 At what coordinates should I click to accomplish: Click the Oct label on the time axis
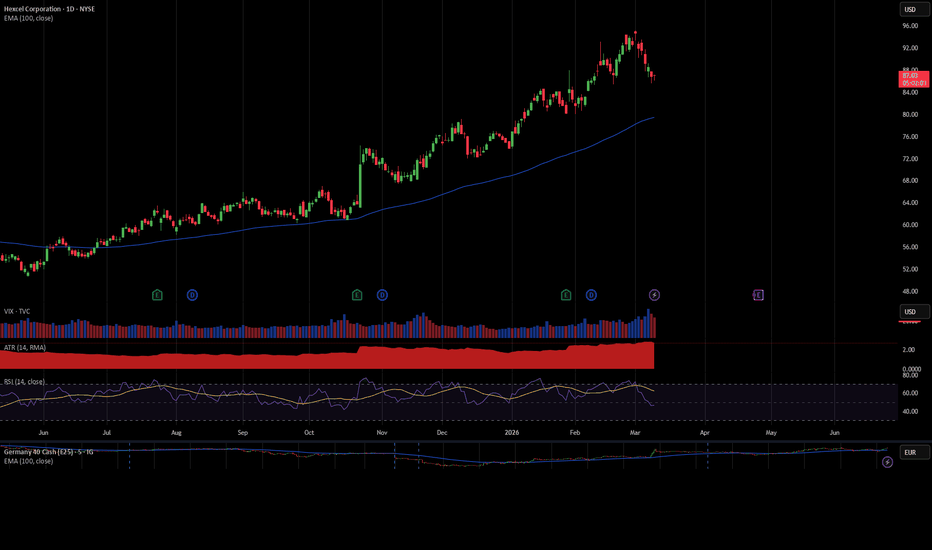point(309,433)
